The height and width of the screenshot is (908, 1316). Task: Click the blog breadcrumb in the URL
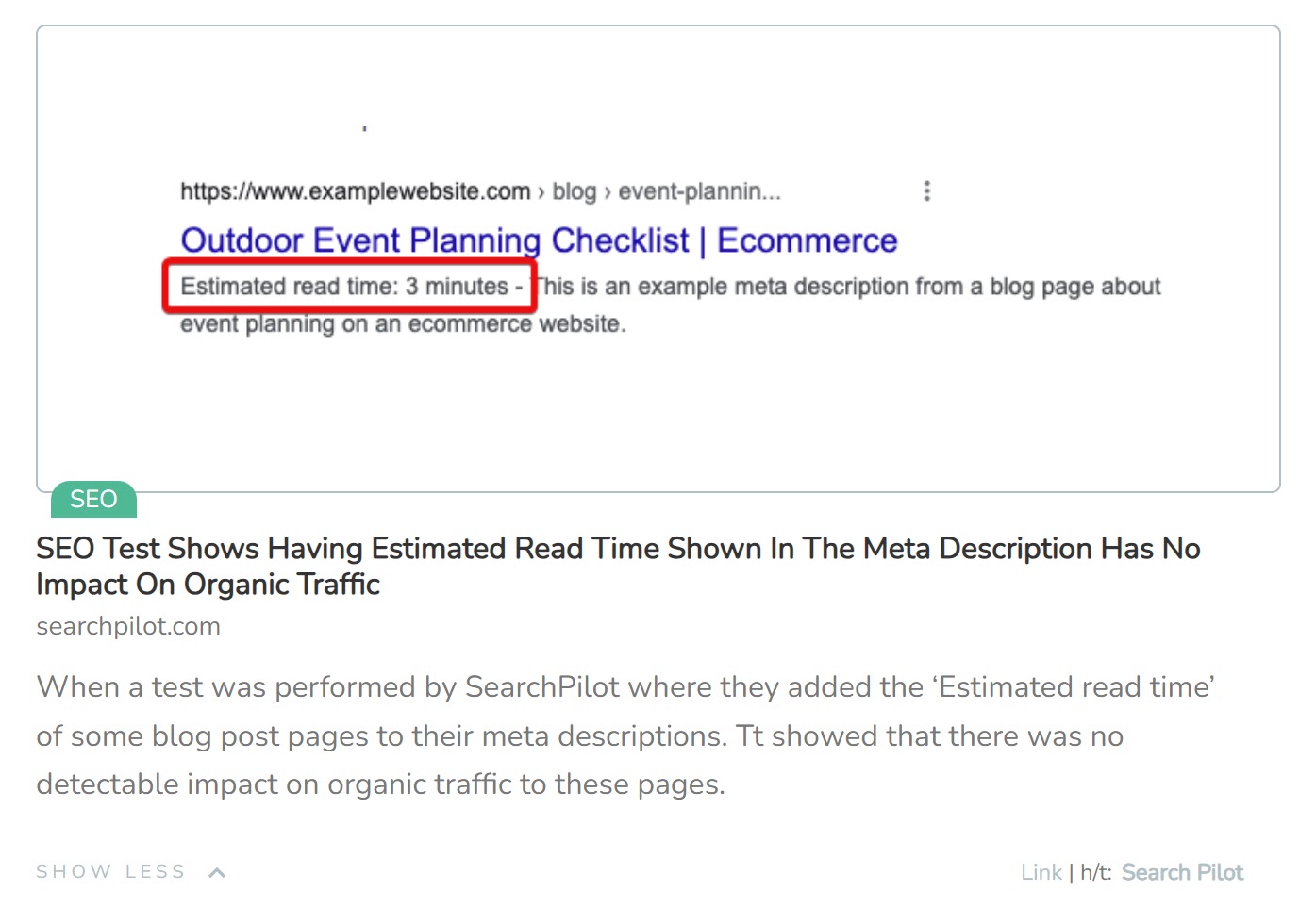pos(575,190)
